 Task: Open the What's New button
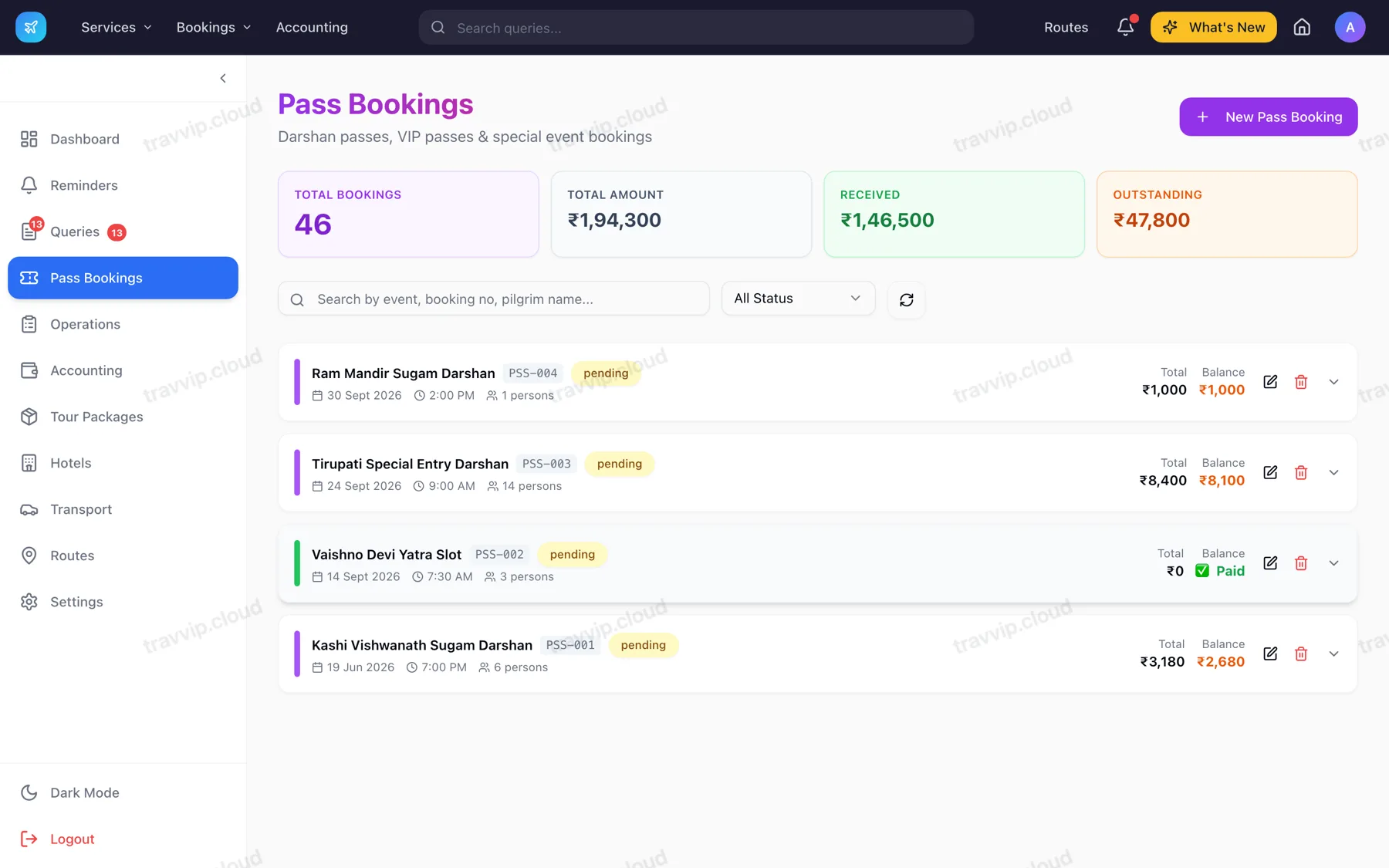(1213, 27)
